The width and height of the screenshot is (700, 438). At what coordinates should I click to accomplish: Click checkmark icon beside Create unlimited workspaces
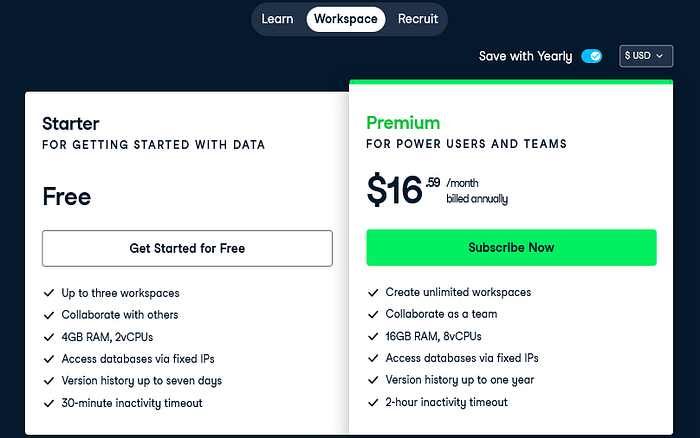373,292
